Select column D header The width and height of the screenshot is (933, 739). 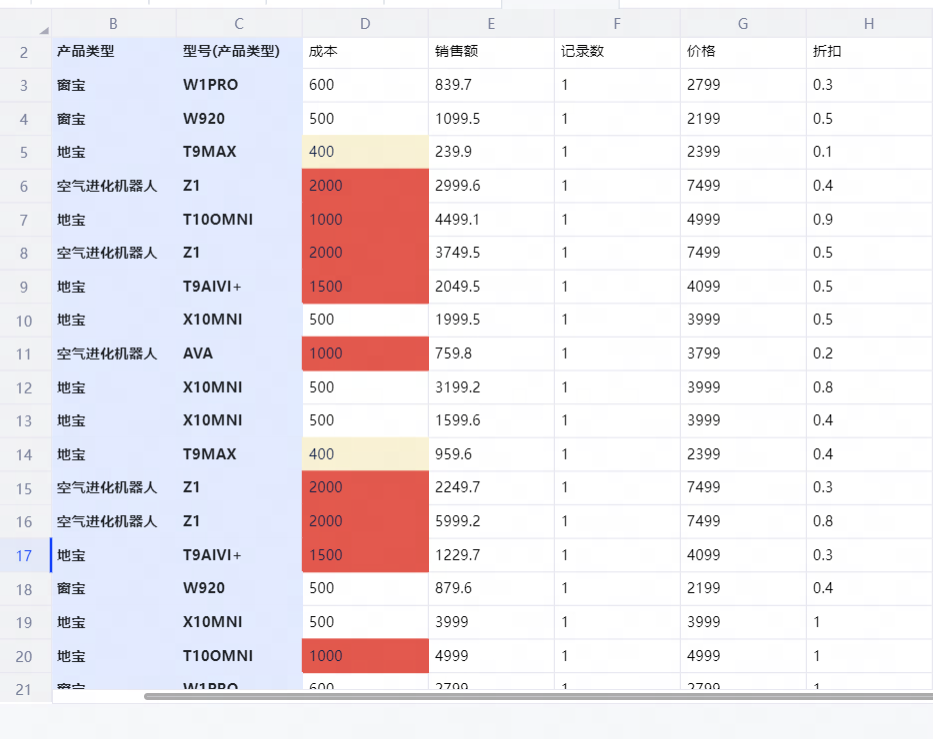pyautogui.click(x=365, y=23)
